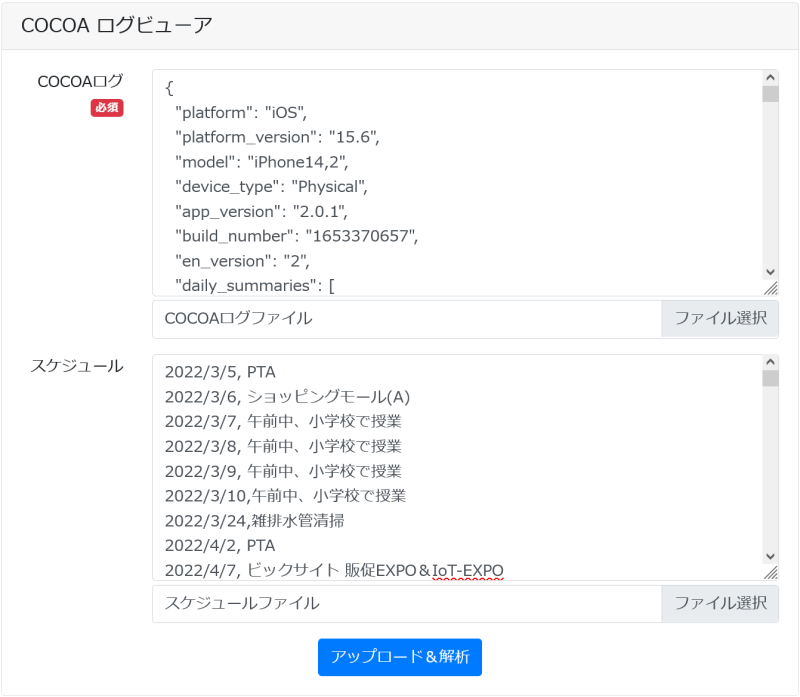Click the COCOA ログビューア heading
Screen dimensions: 800x697
tap(116, 25)
